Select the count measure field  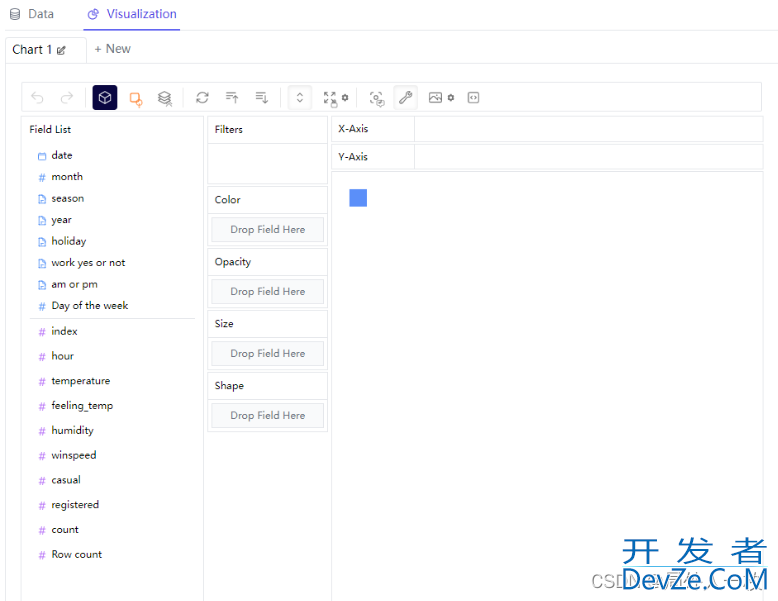[x=65, y=530]
